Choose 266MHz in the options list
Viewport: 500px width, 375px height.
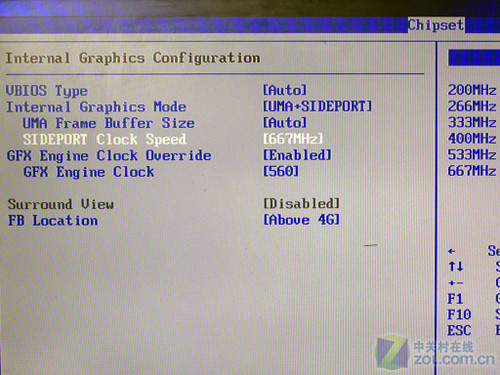pos(472,106)
